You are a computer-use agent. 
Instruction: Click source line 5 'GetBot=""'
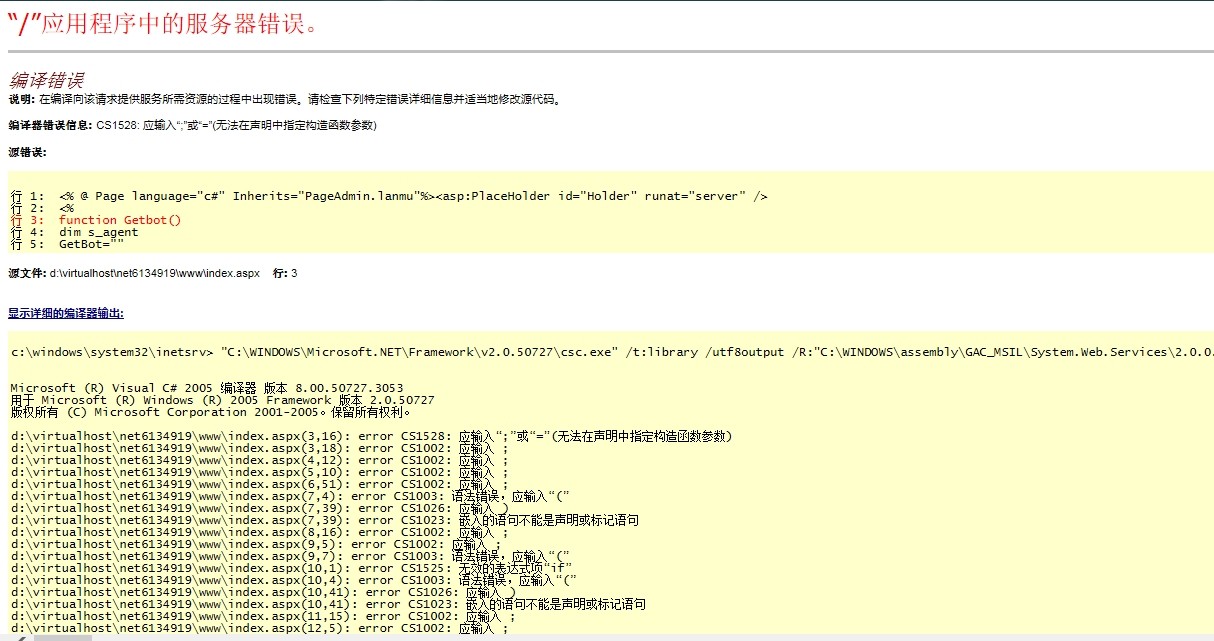(x=90, y=244)
